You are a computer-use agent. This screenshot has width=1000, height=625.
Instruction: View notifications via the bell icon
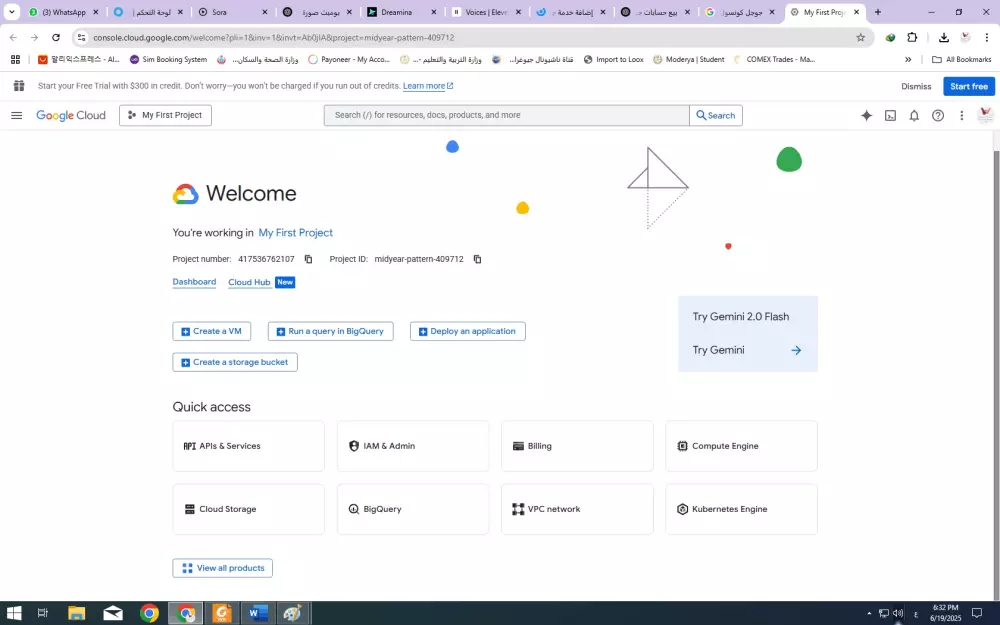914,115
